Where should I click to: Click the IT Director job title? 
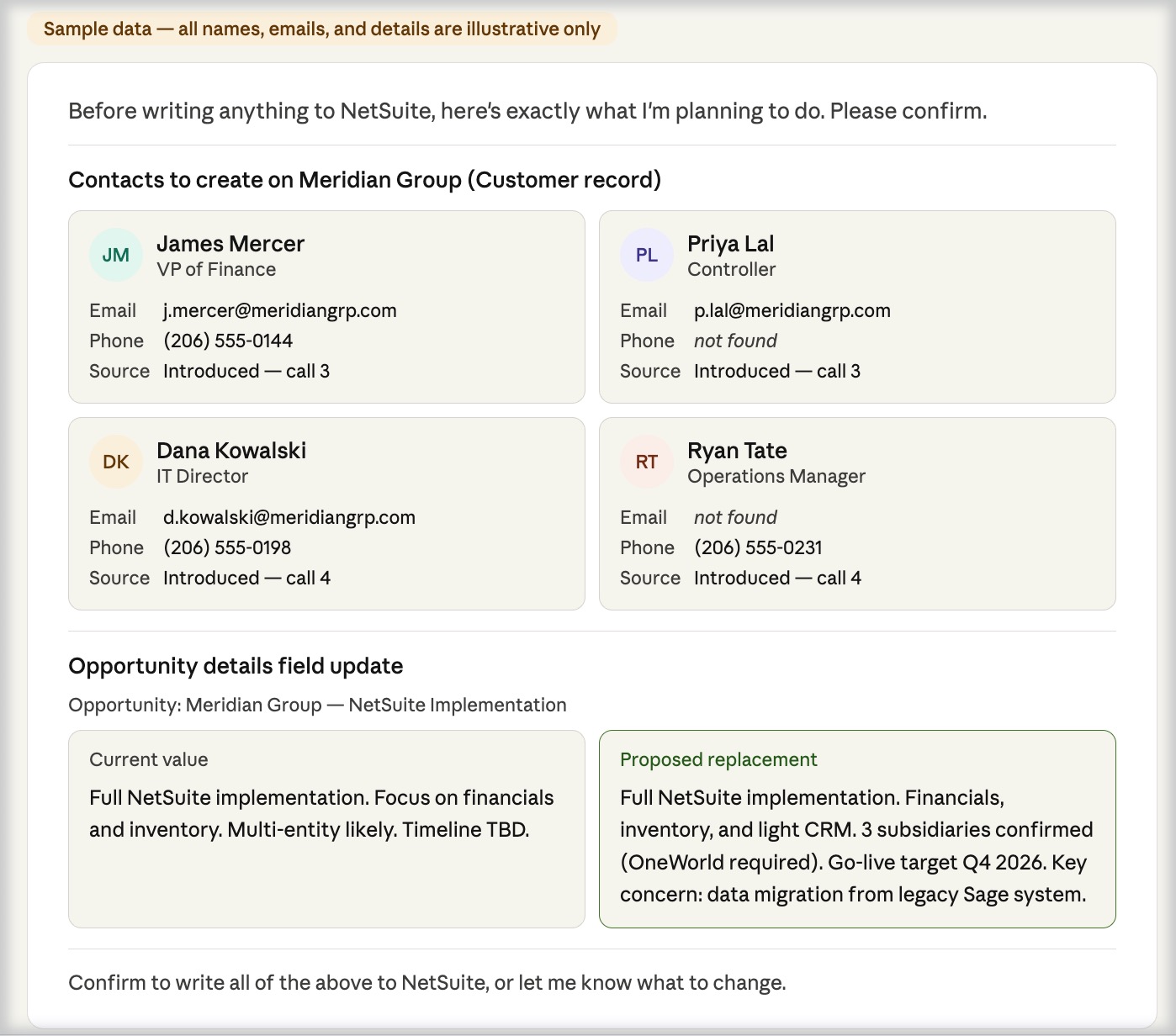point(202,476)
